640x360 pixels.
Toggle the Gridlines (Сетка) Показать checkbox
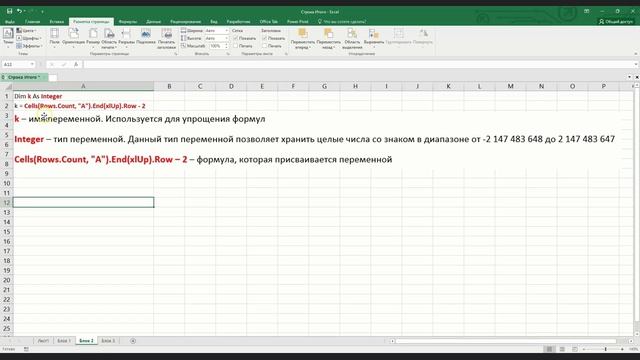(236, 38)
